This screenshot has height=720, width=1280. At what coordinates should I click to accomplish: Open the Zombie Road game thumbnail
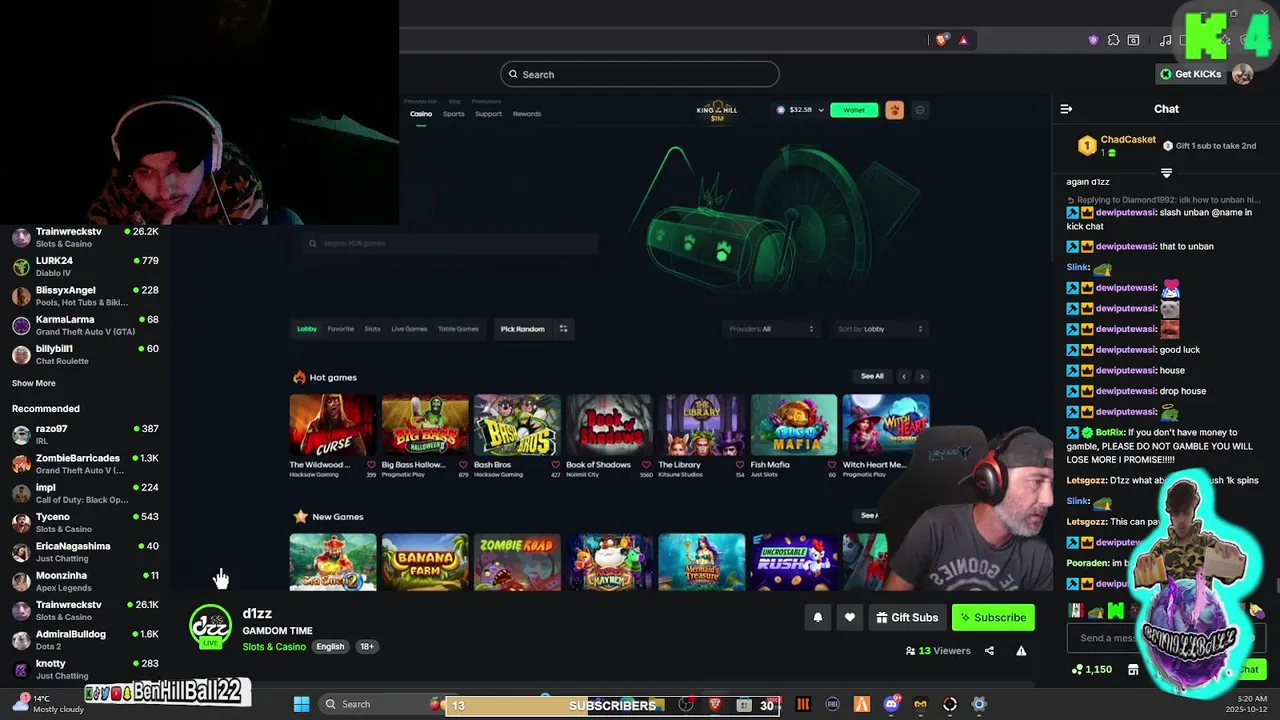pos(517,562)
